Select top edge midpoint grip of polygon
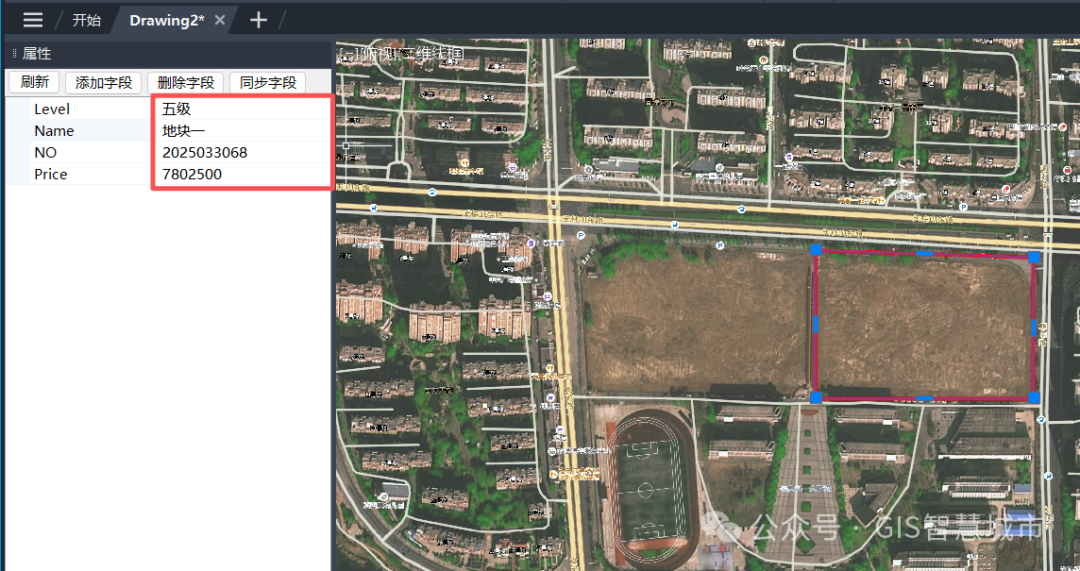 click(x=925, y=253)
